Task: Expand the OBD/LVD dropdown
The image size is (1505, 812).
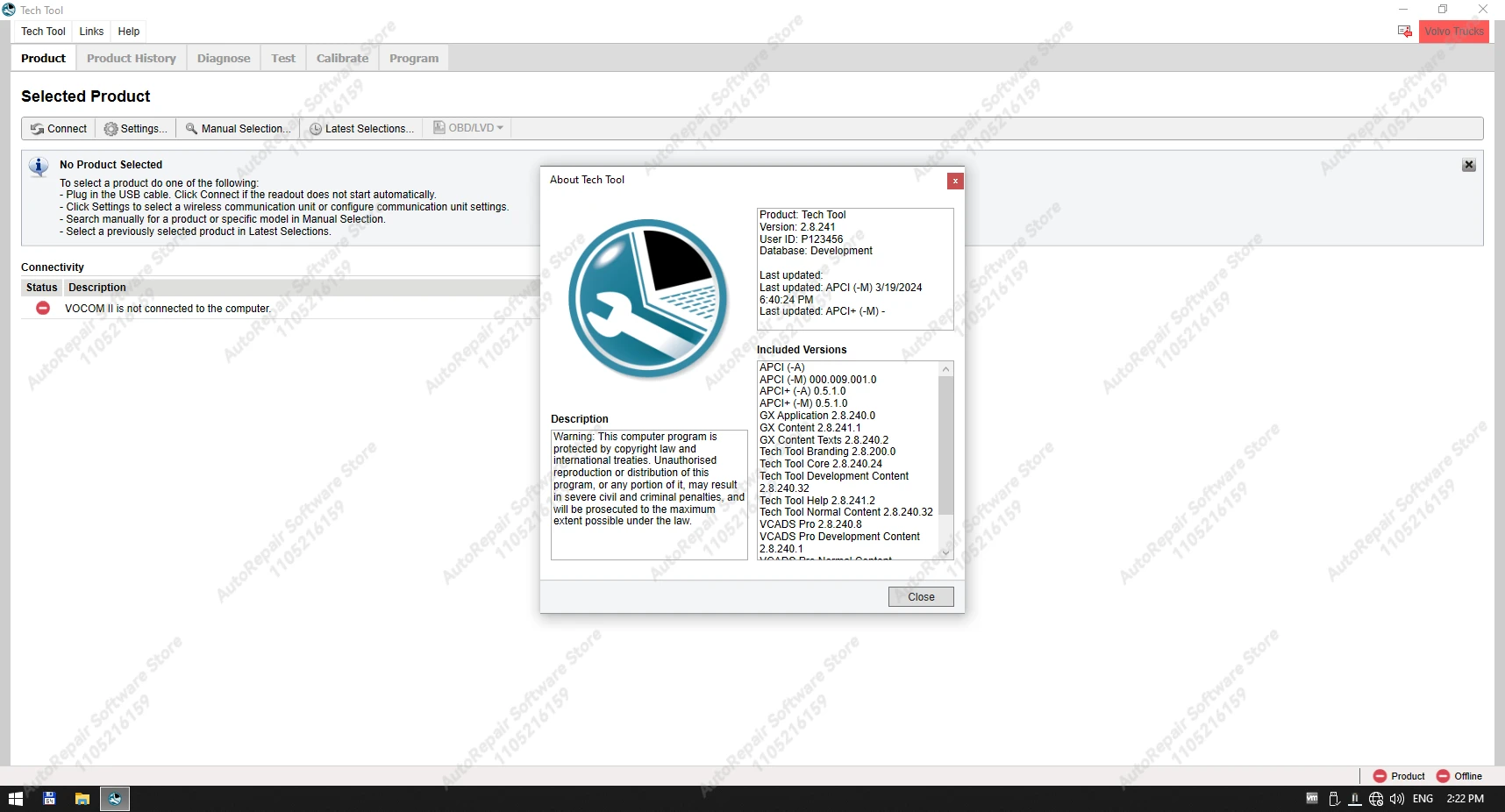Action: pyautogui.click(x=468, y=128)
